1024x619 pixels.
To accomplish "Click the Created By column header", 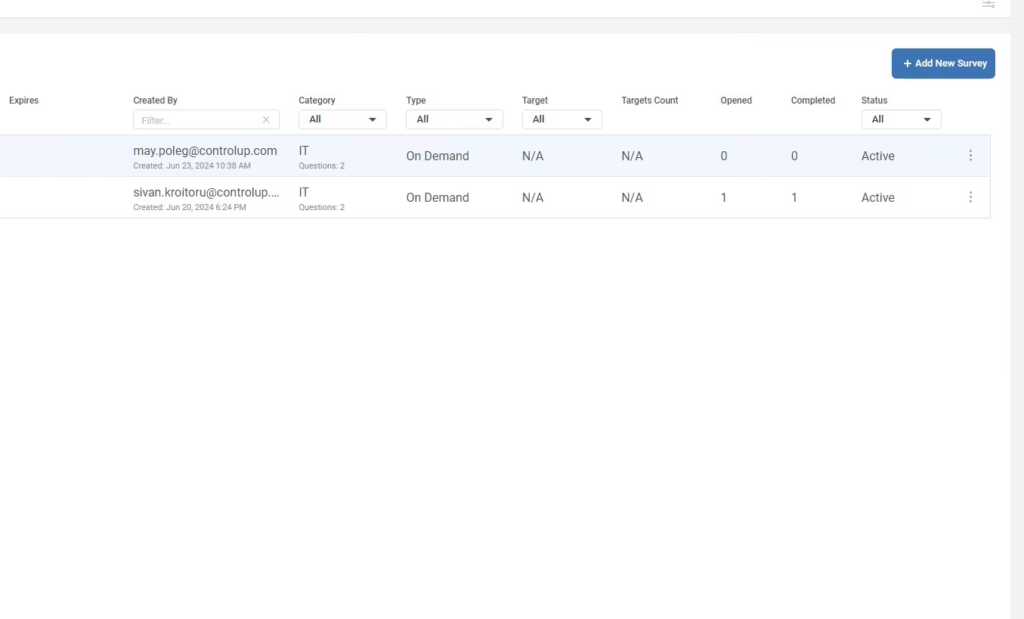I will click(155, 101).
